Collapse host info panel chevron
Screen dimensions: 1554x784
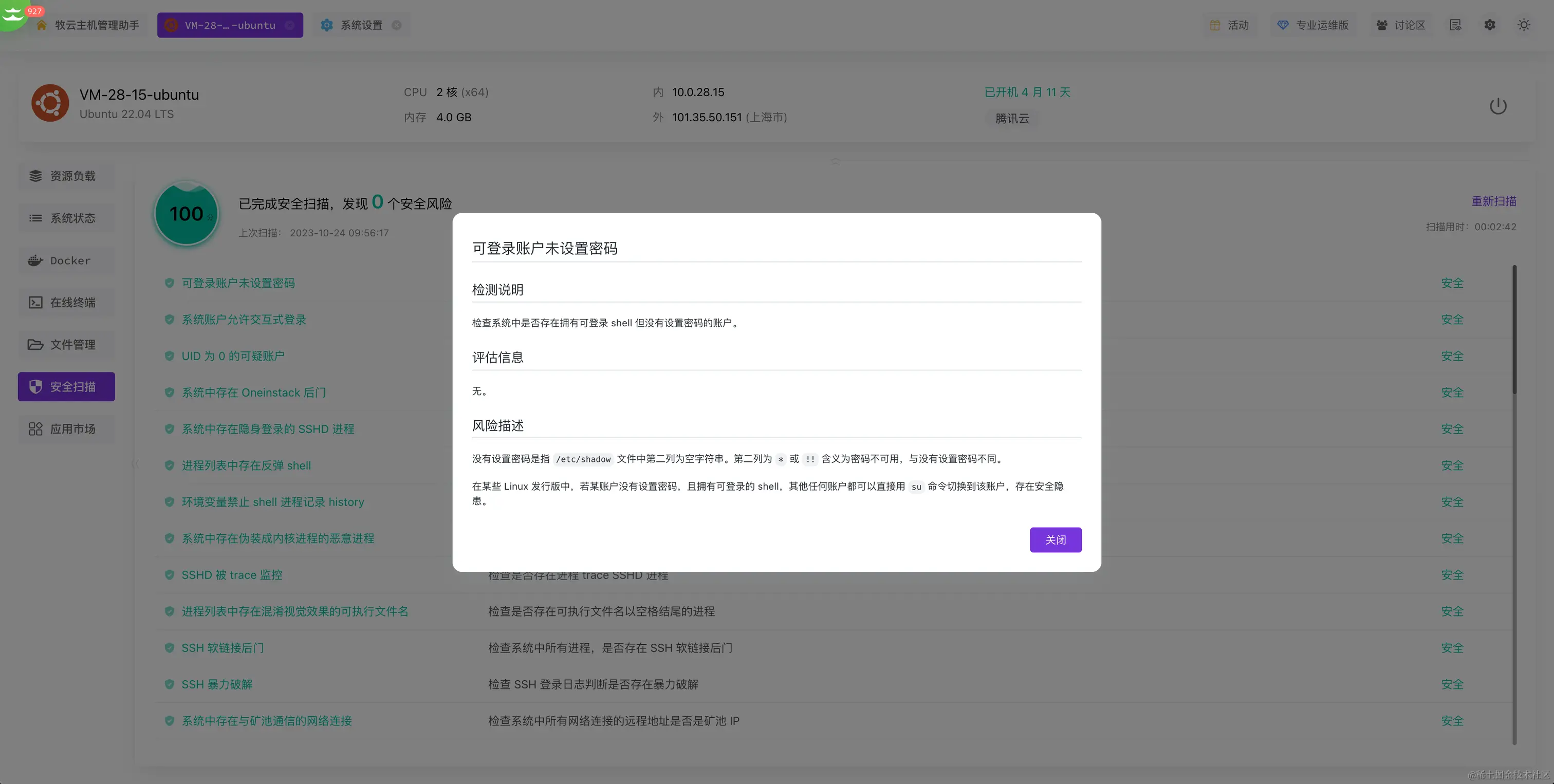[835, 162]
